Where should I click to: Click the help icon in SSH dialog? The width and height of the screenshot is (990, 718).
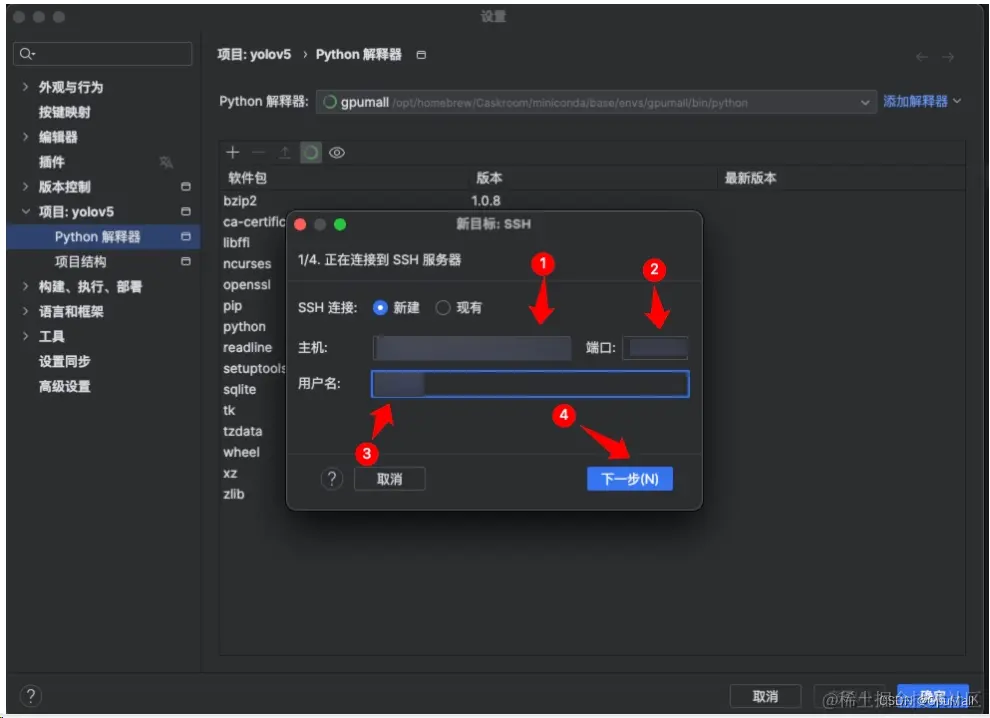pyautogui.click(x=332, y=479)
